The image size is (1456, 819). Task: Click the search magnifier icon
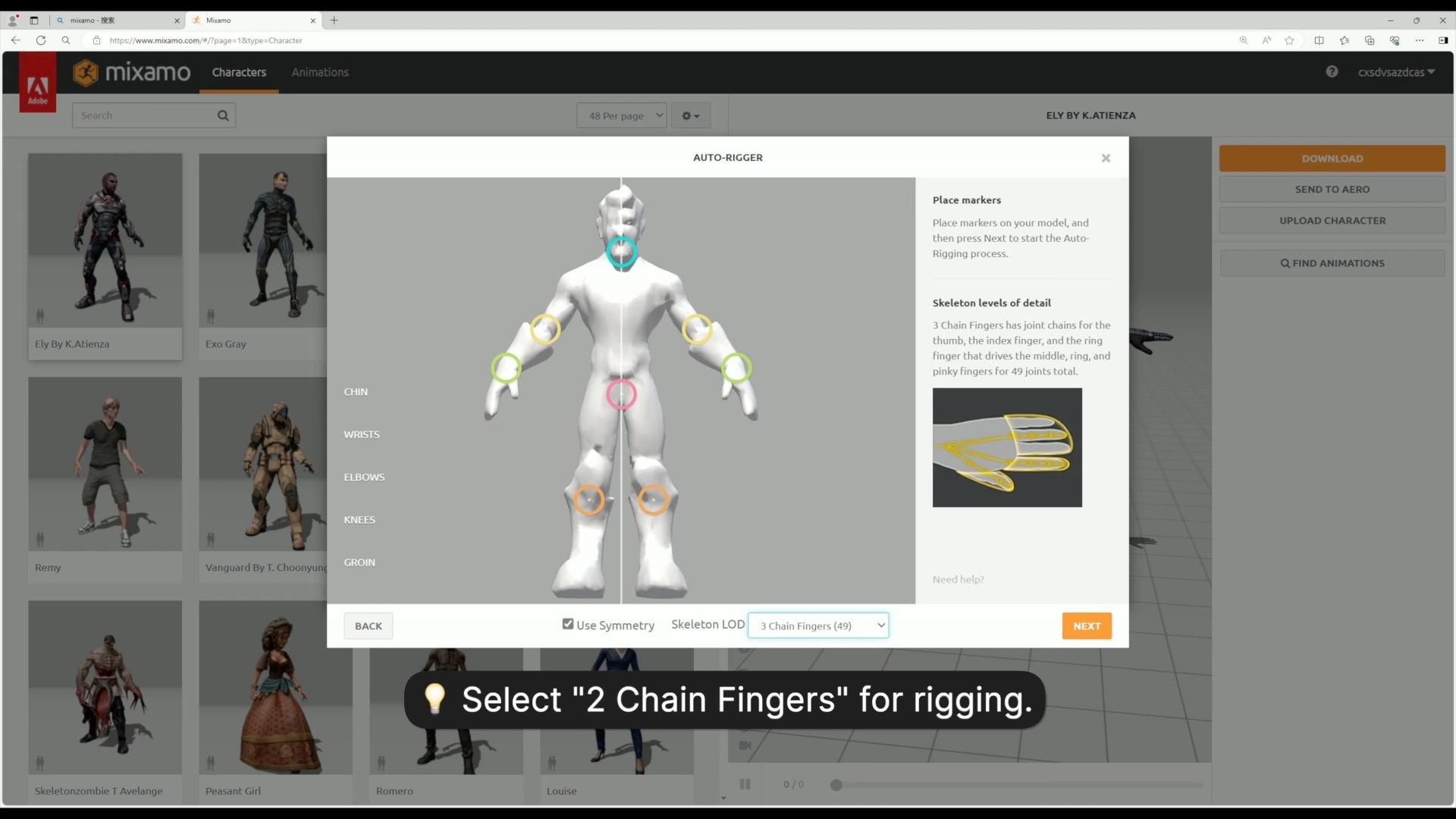(x=223, y=114)
